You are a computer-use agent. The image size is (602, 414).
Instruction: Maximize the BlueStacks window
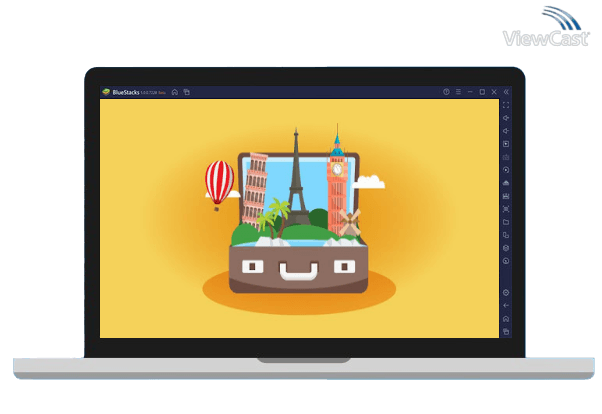(482, 92)
